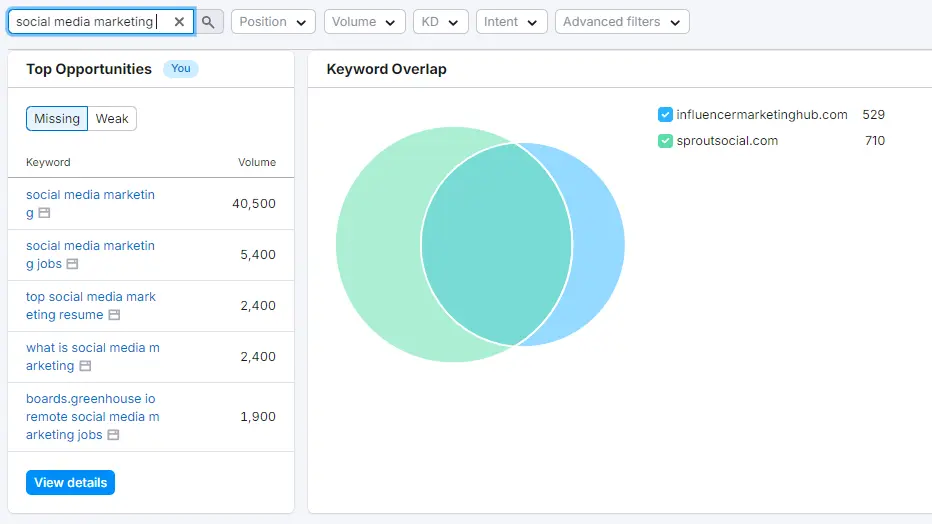Expand the KD filter dropdown
This screenshot has width=932, height=524.
tap(440, 22)
